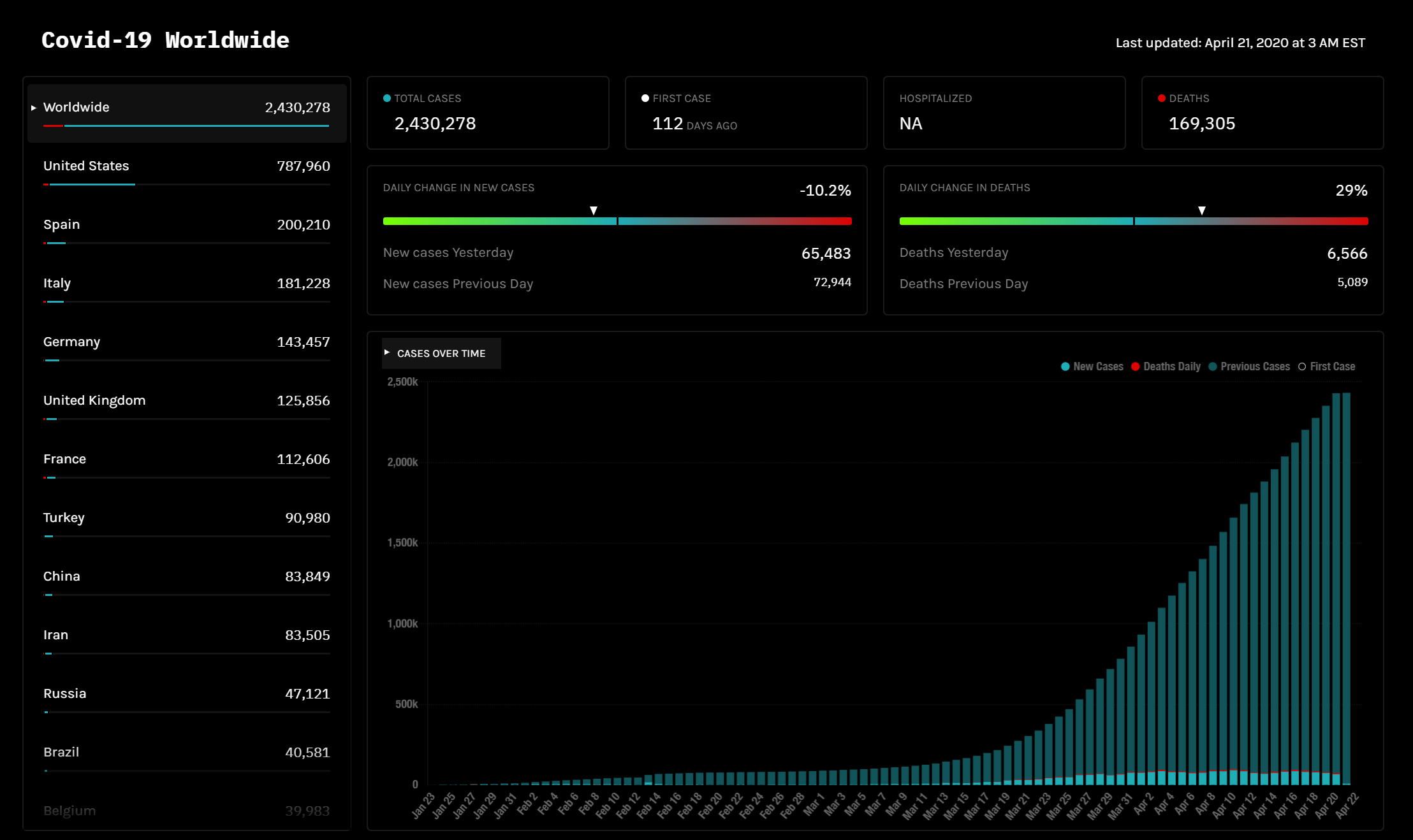
Task: Click United States count 787,960
Action: coord(304,166)
